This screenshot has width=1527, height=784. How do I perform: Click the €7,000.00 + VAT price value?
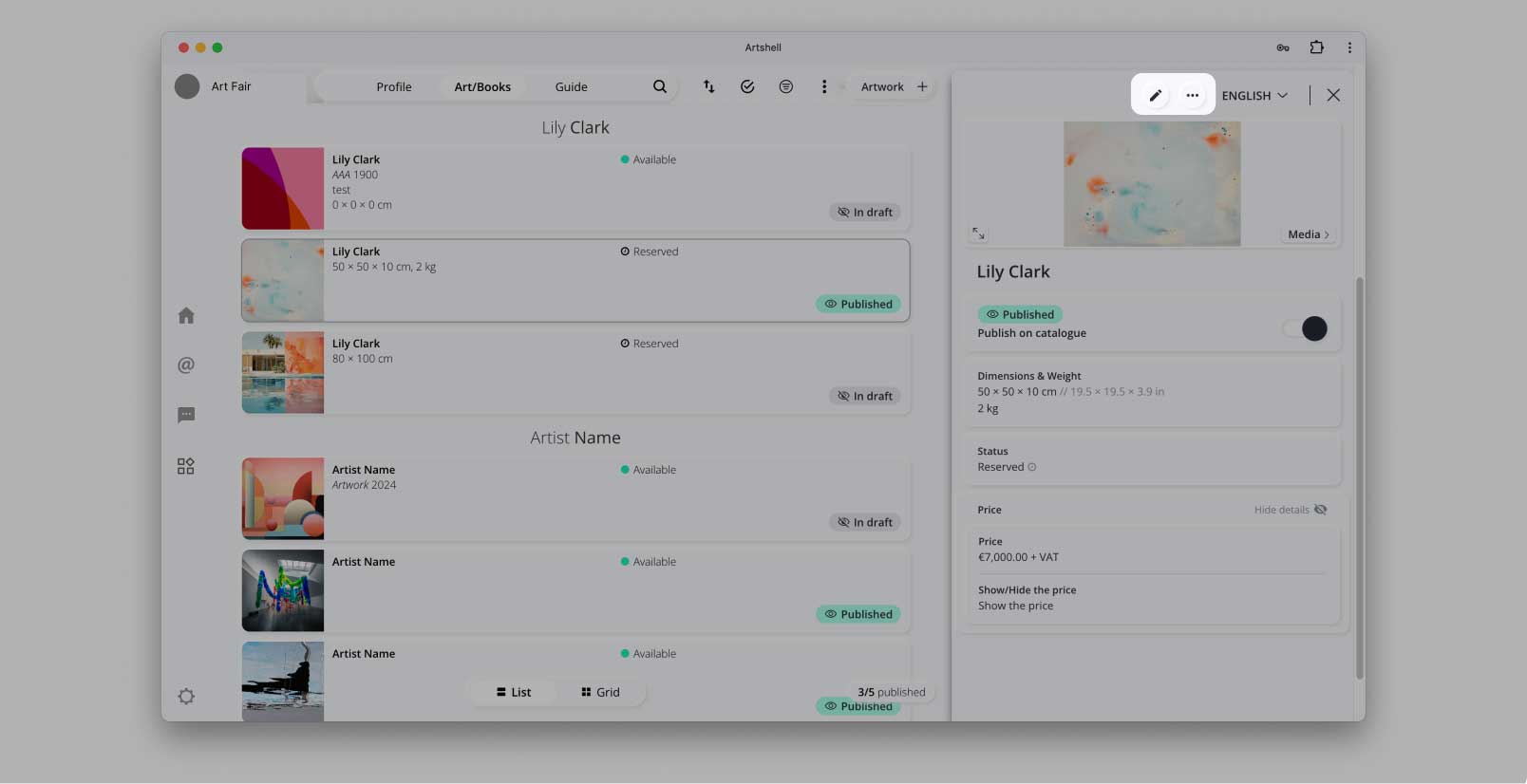coord(1018,557)
